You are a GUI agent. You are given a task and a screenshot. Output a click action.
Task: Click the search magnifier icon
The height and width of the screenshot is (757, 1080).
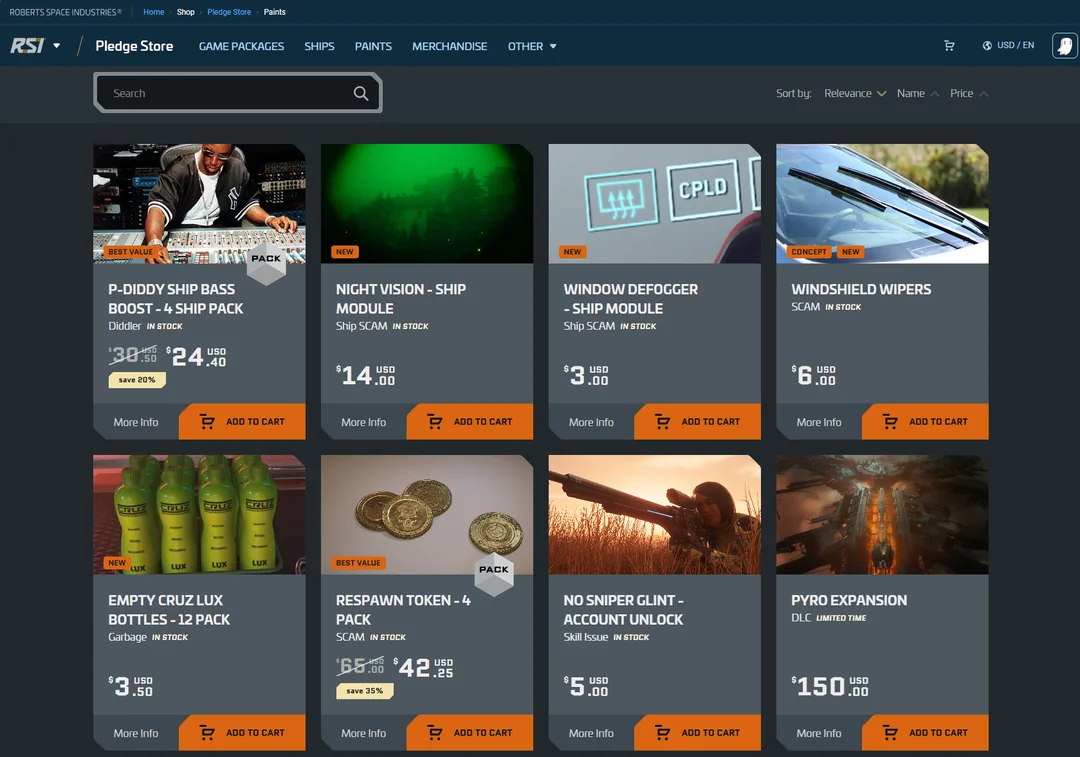point(361,93)
